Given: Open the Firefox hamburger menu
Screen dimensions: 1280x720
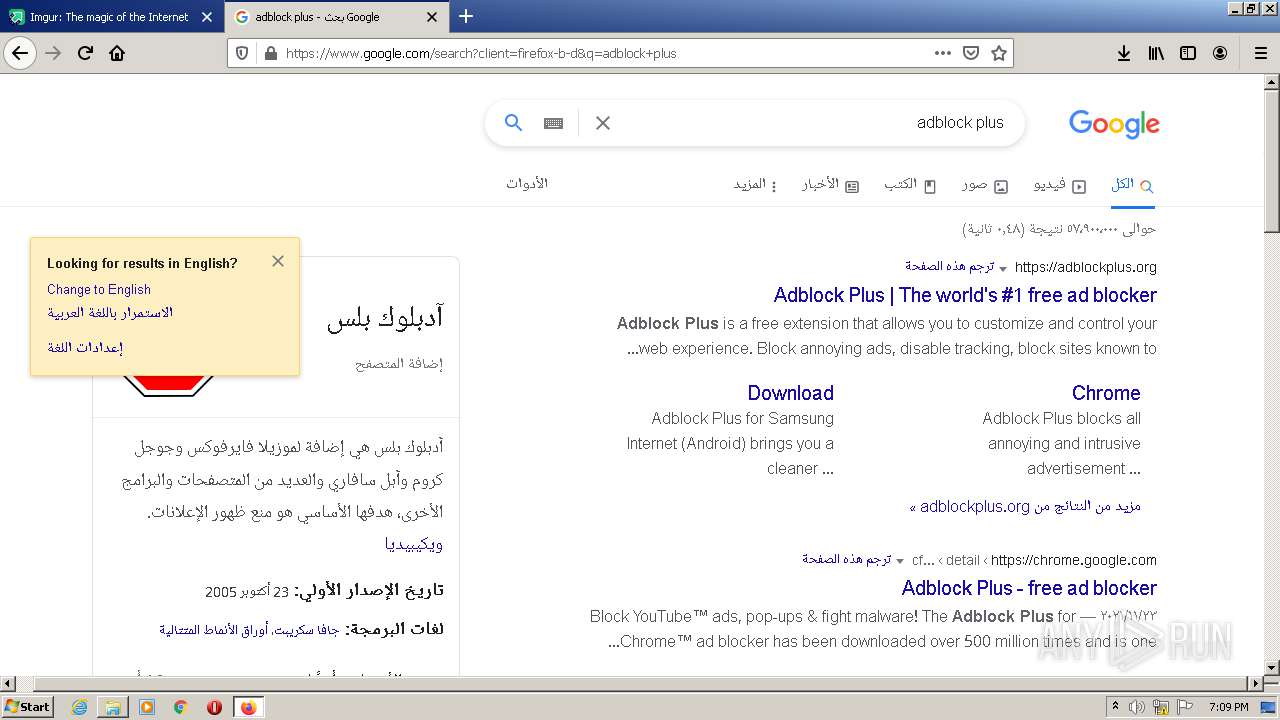Looking at the screenshot, I should click(x=1261, y=53).
